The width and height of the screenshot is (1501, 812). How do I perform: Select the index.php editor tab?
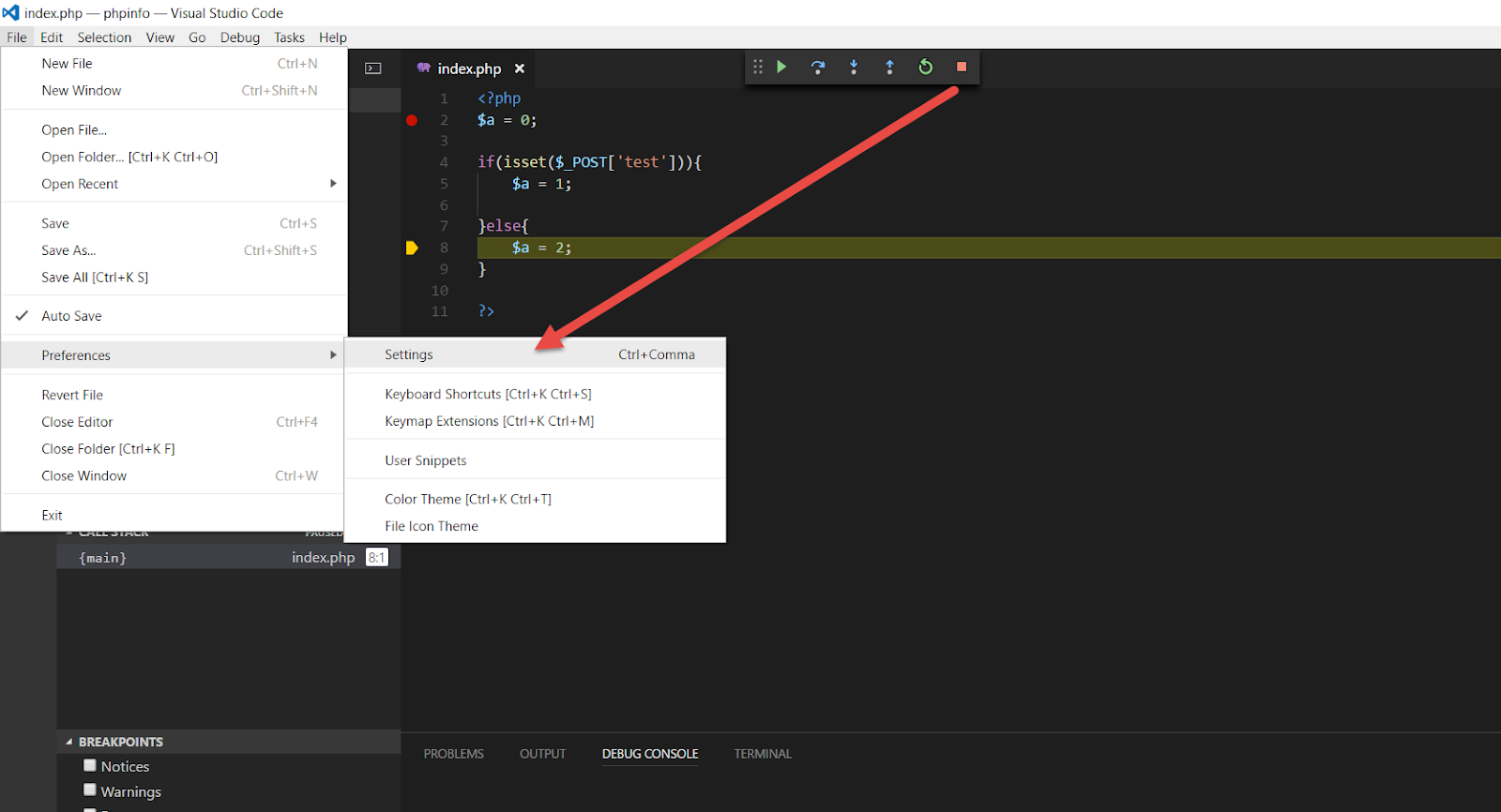tap(469, 68)
